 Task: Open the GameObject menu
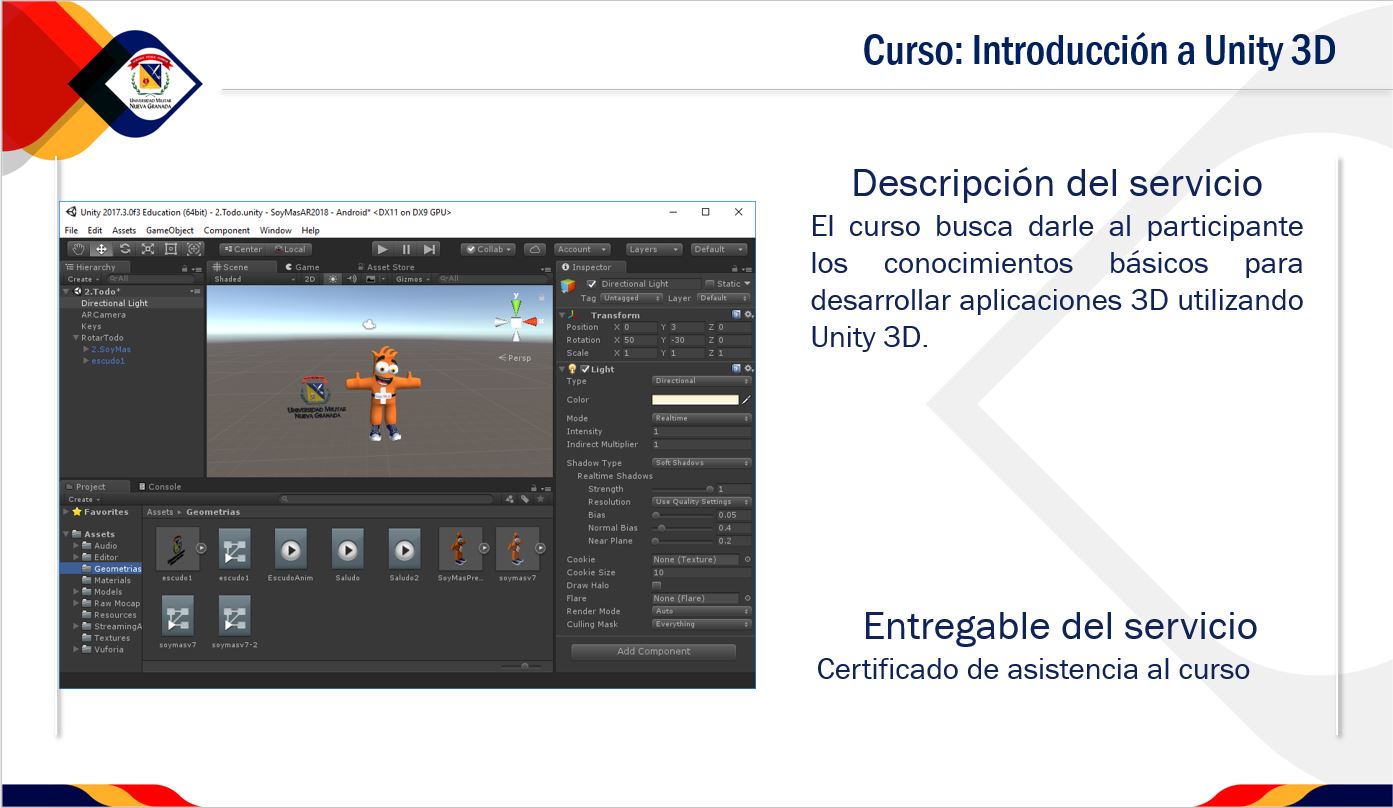point(169,230)
